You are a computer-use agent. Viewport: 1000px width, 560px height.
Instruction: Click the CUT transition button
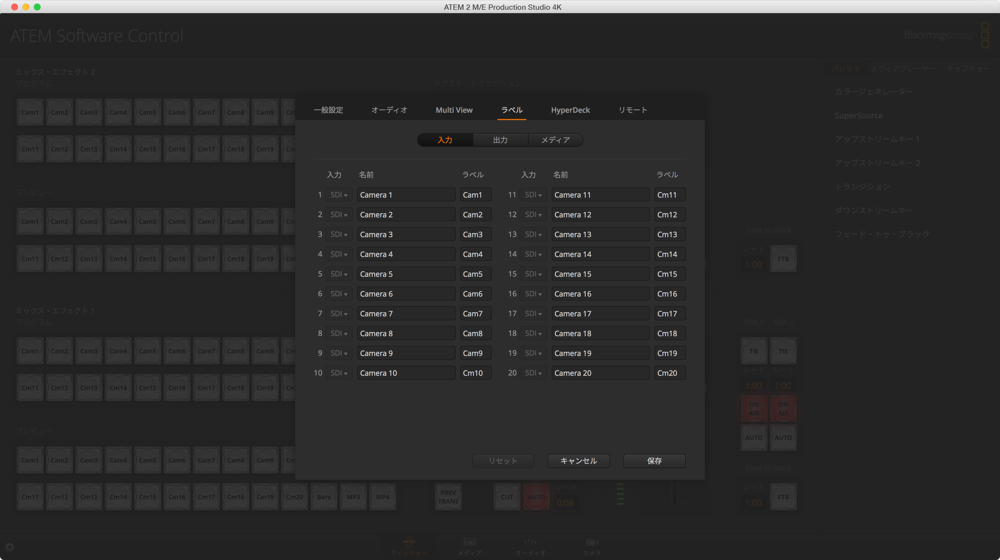pyautogui.click(x=507, y=497)
